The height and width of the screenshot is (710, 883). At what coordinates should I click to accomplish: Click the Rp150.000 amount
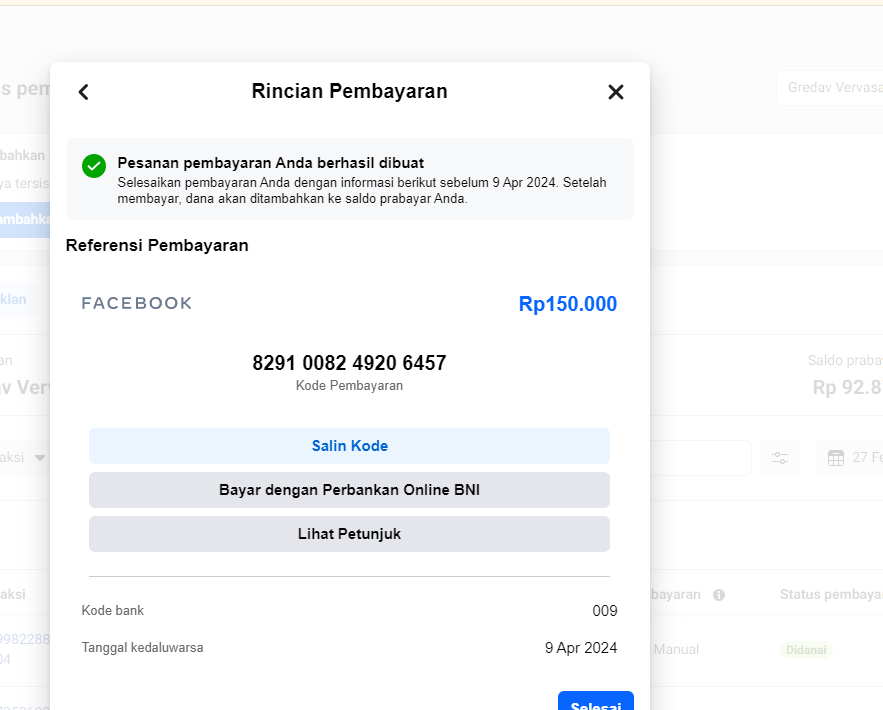[x=568, y=304]
